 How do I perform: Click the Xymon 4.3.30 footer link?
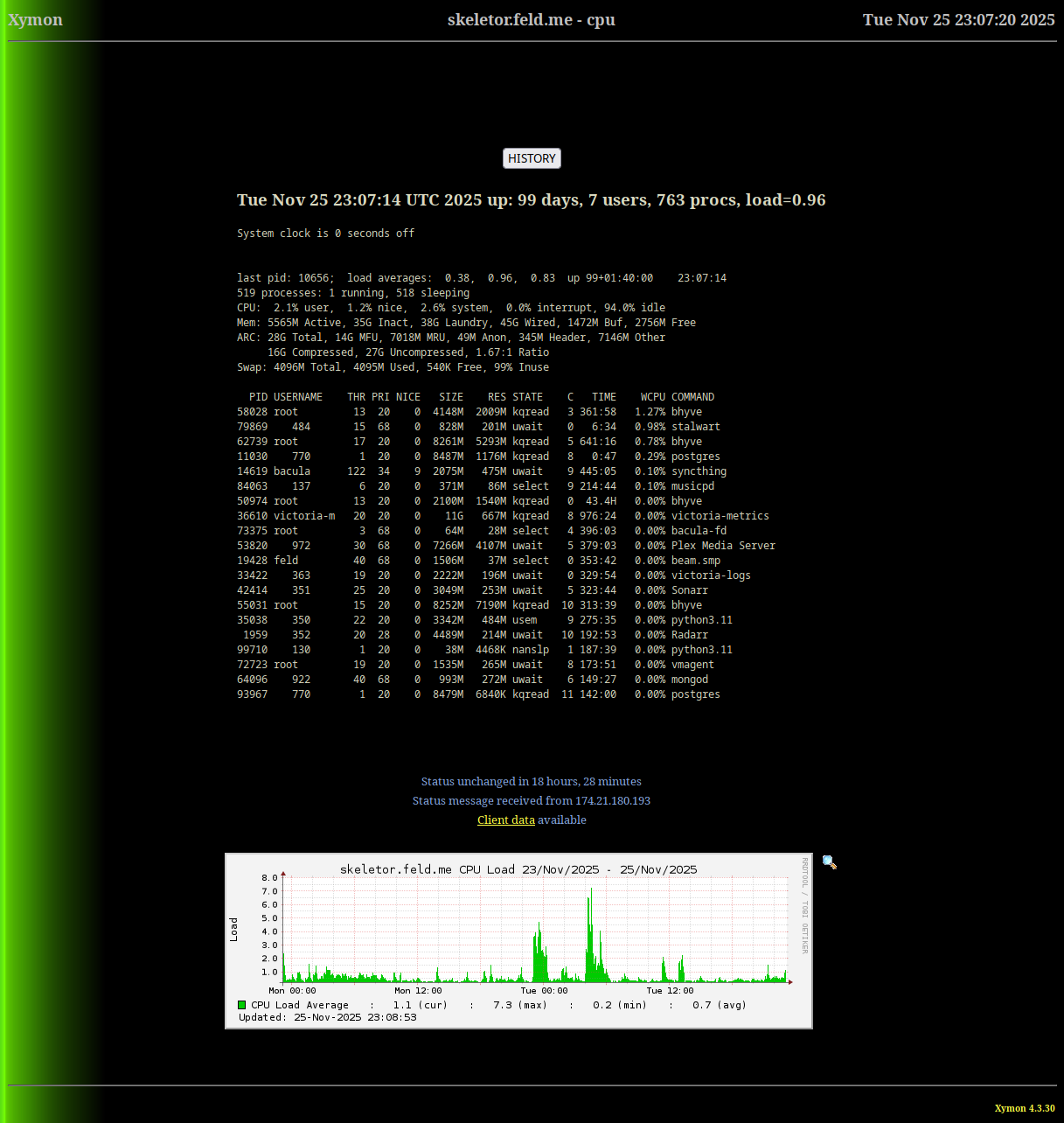pyautogui.click(x=1024, y=1108)
